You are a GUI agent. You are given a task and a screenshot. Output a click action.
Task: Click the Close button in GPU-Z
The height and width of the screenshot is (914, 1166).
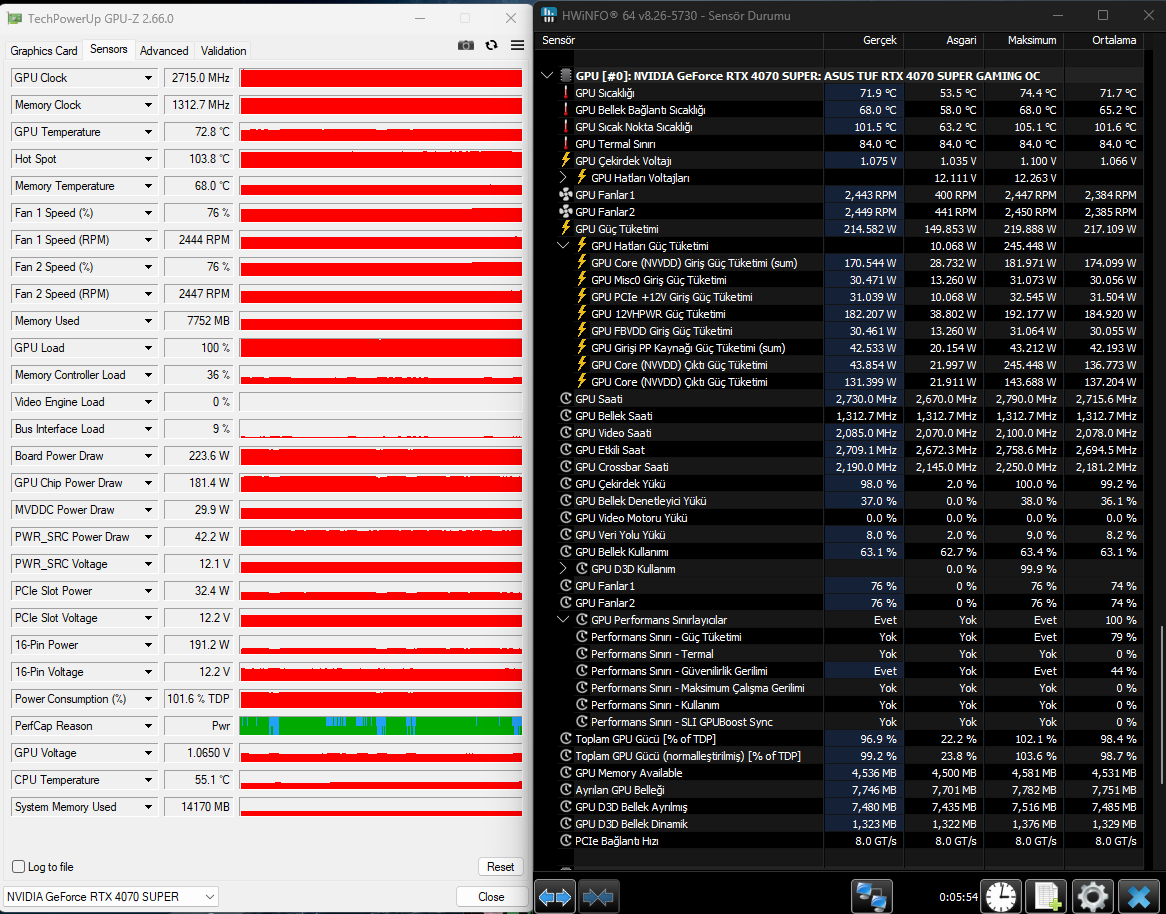[x=491, y=896]
